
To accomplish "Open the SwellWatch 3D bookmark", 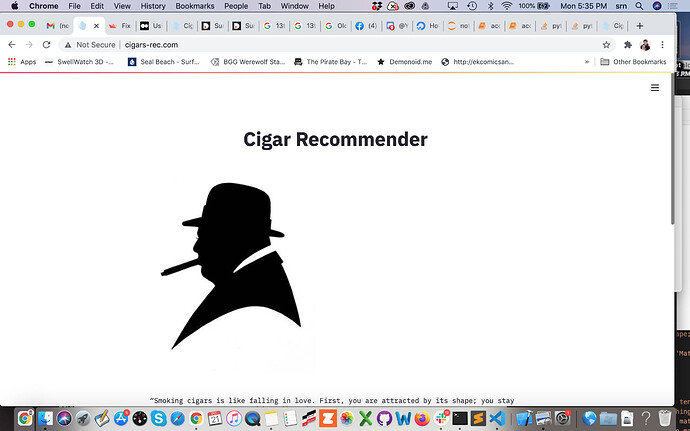I will click(80, 62).
